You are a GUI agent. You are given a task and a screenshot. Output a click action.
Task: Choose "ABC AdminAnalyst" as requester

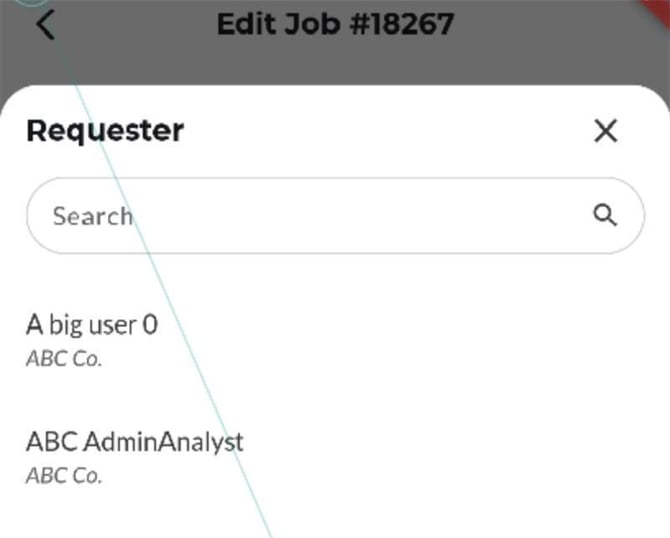coord(134,441)
